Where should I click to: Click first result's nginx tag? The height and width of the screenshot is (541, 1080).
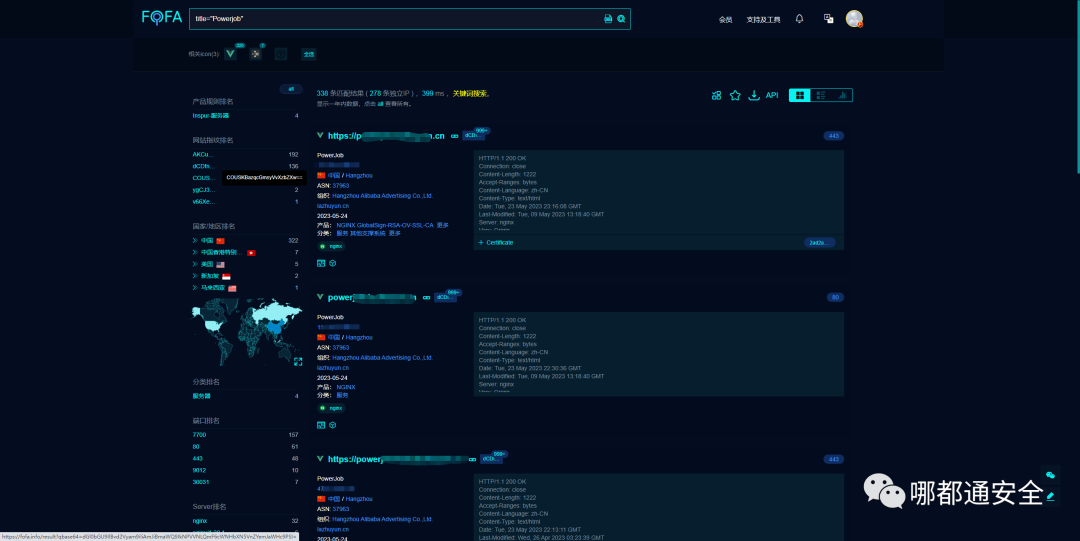tap(331, 246)
